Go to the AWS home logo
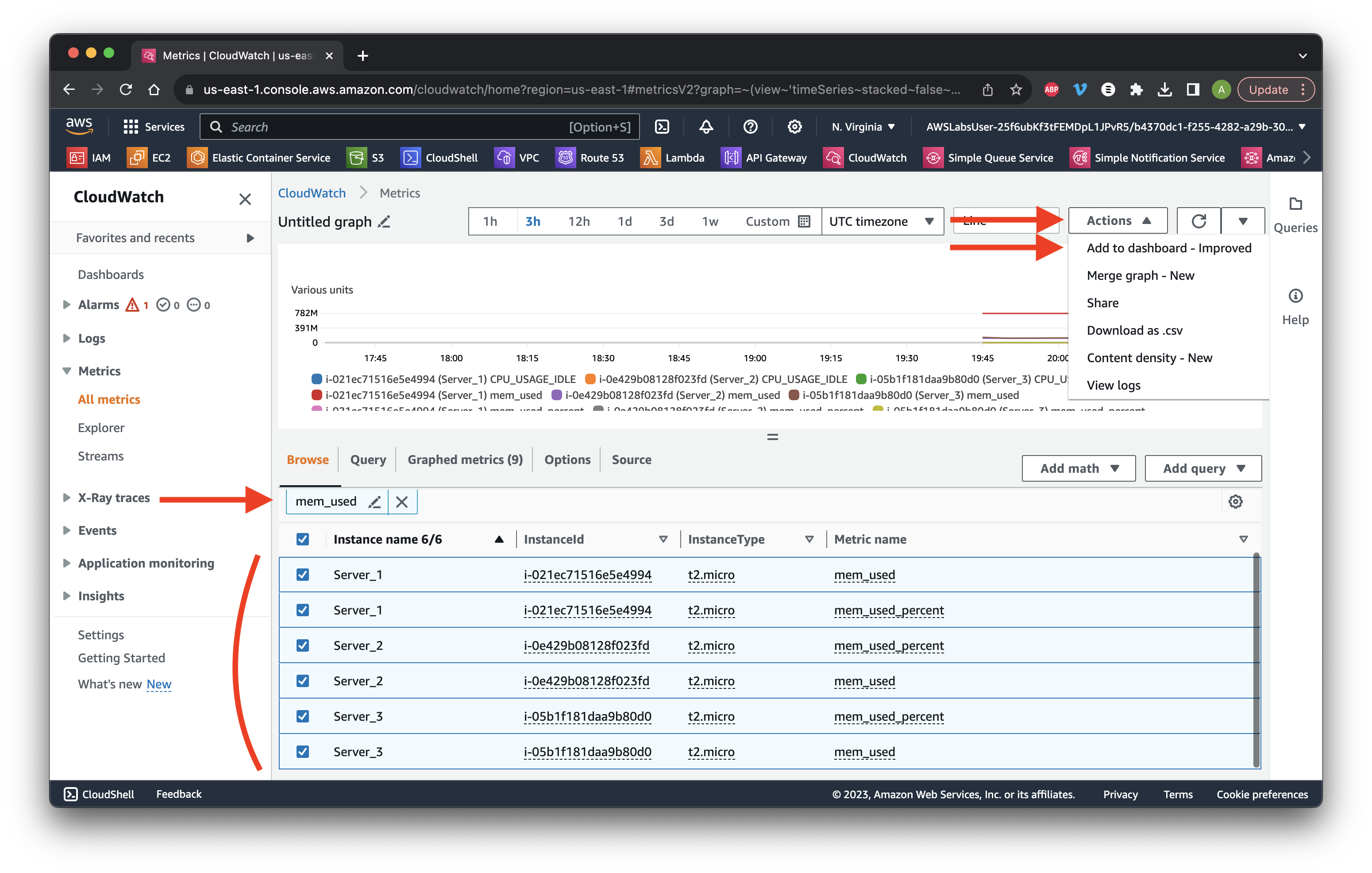 pyautogui.click(x=79, y=126)
